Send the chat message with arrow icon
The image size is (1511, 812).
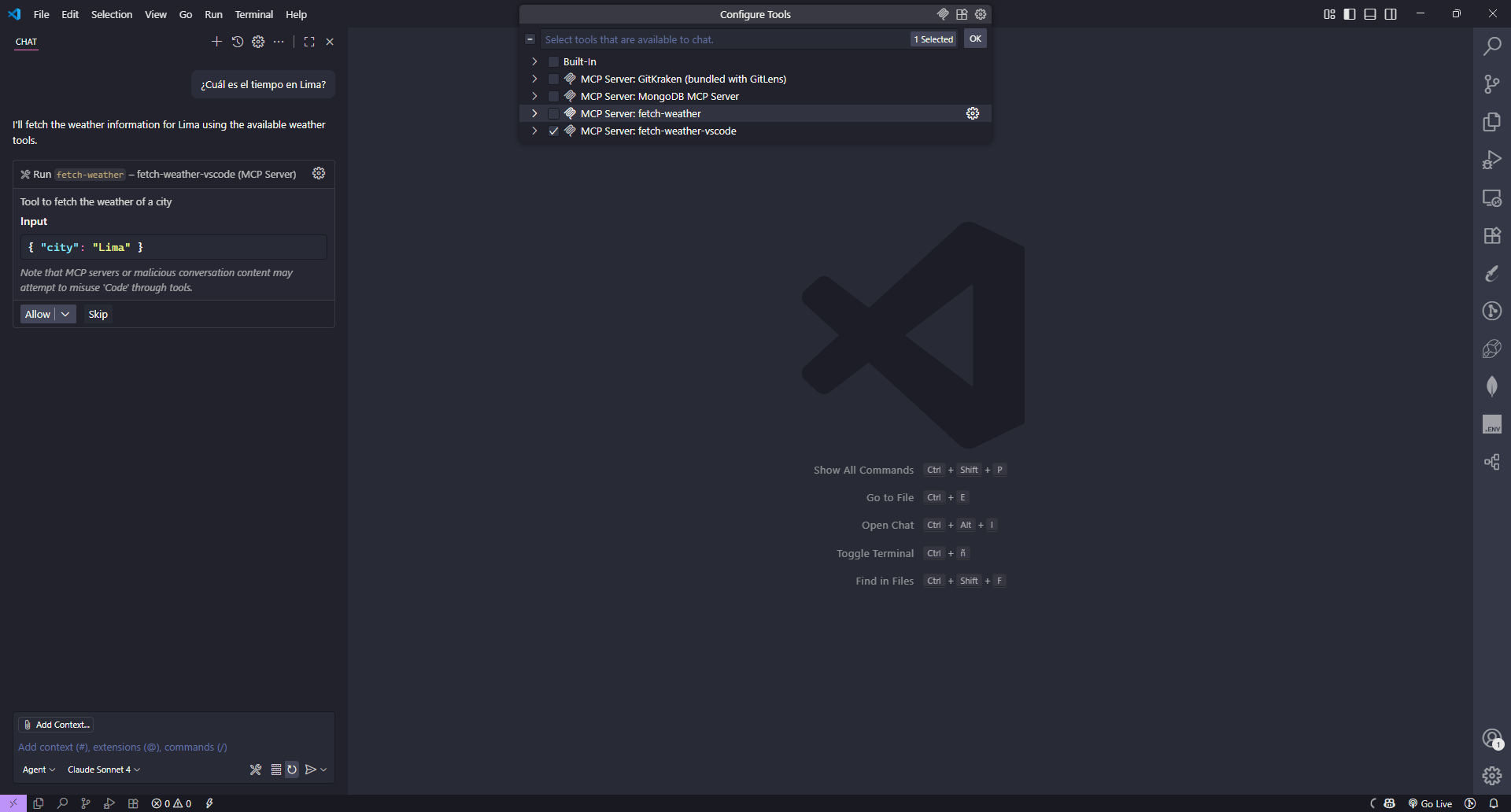pos(311,770)
